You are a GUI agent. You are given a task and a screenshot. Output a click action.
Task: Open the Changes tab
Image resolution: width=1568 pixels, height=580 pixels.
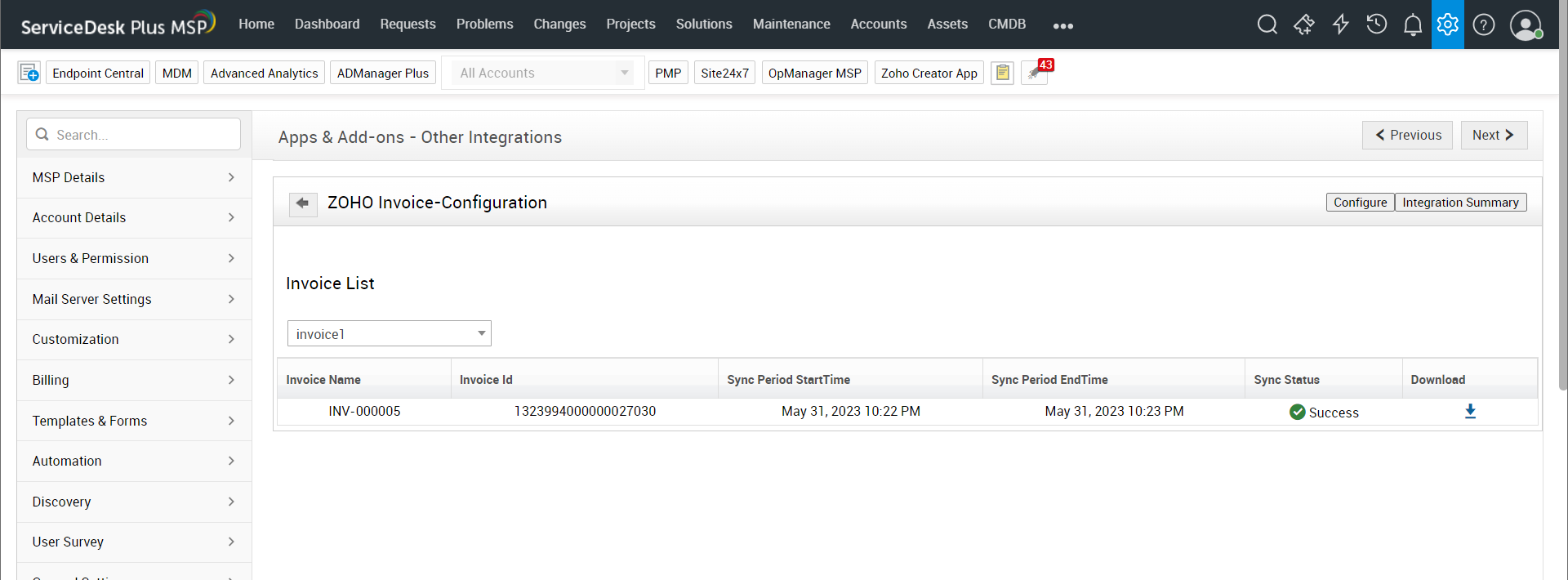559,24
